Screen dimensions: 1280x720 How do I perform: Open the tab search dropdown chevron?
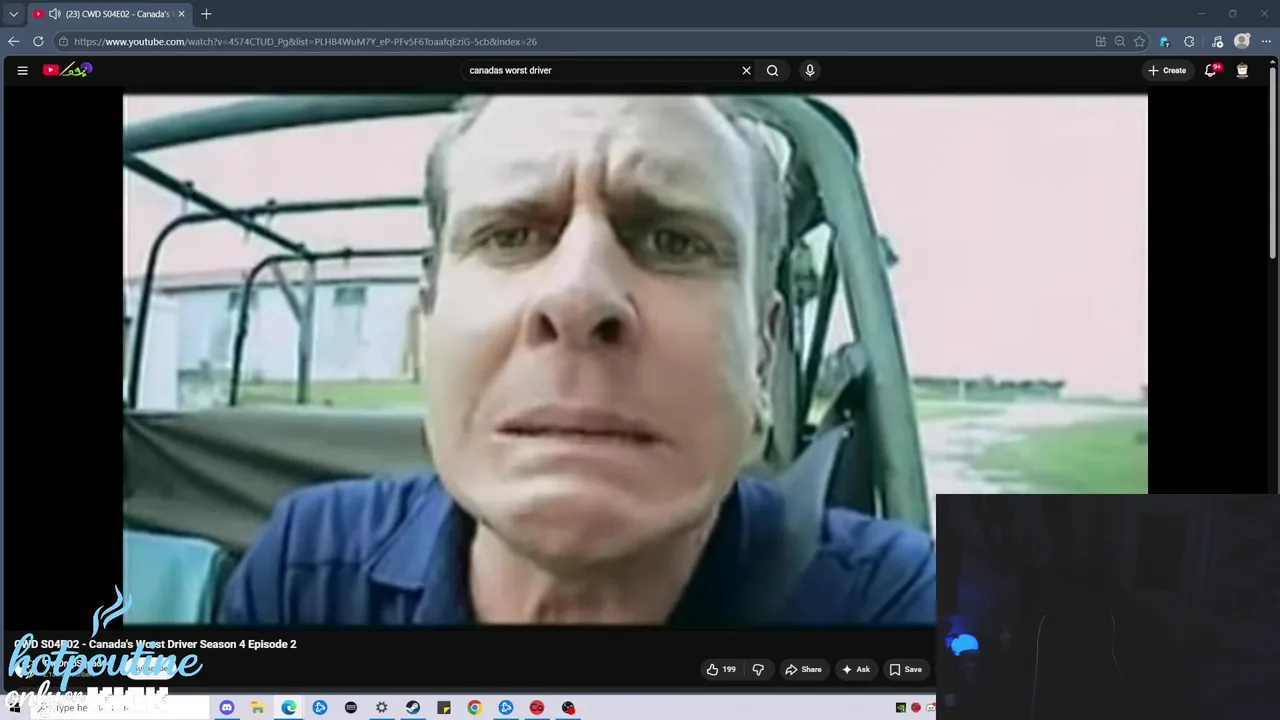click(x=13, y=14)
